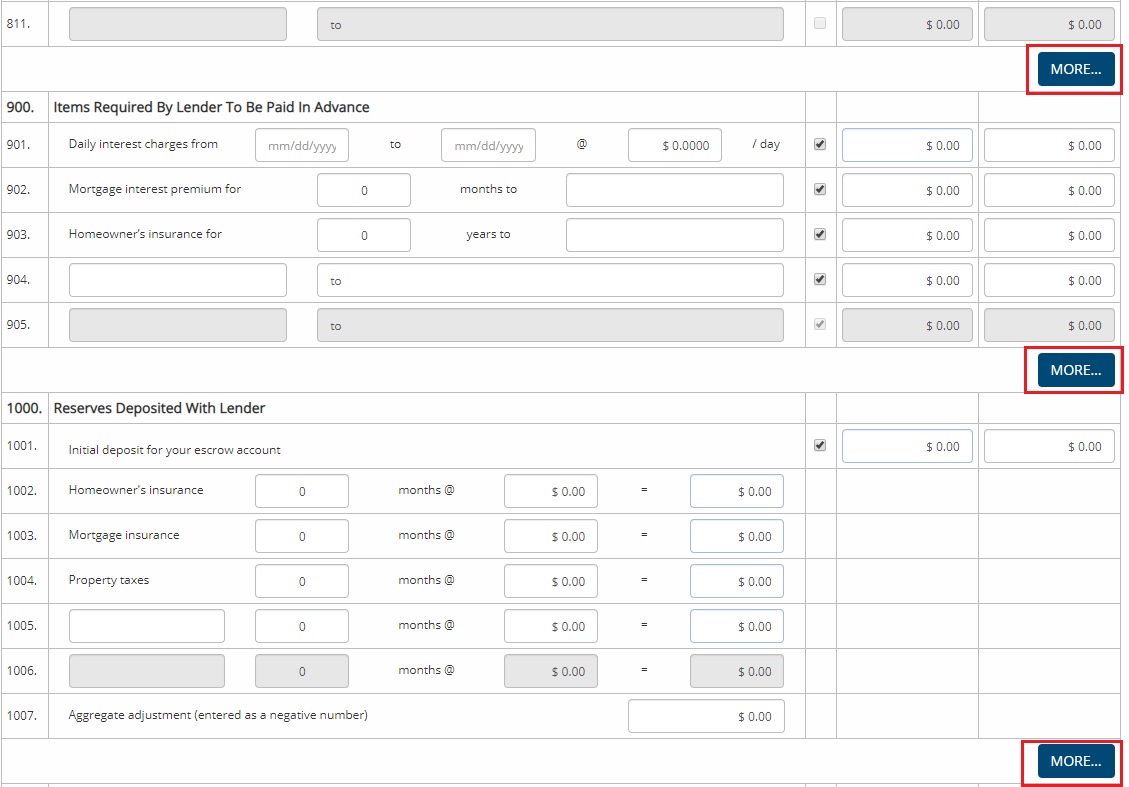Select the line 1003 mortgage insurance total field
The height and width of the screenshot is (787, 1129).
(x=737, y=536)
